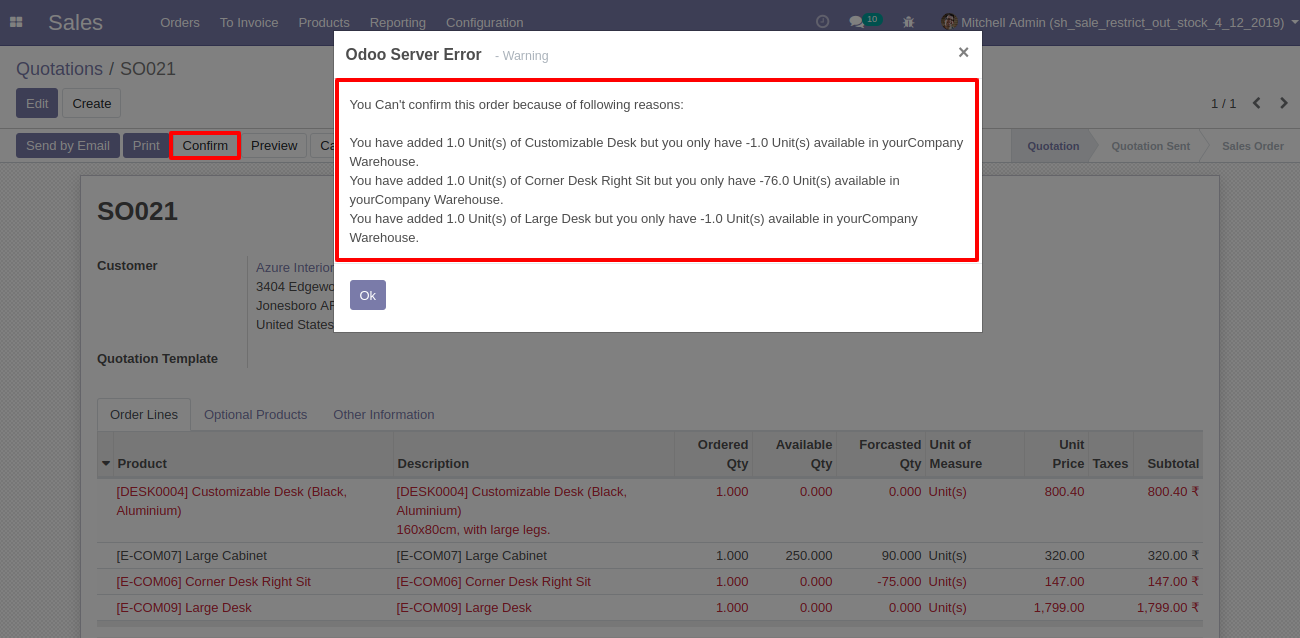The image size is (1300, 638).
Task: Select the Quotation Sent status stage
Action: [1150, 146]
